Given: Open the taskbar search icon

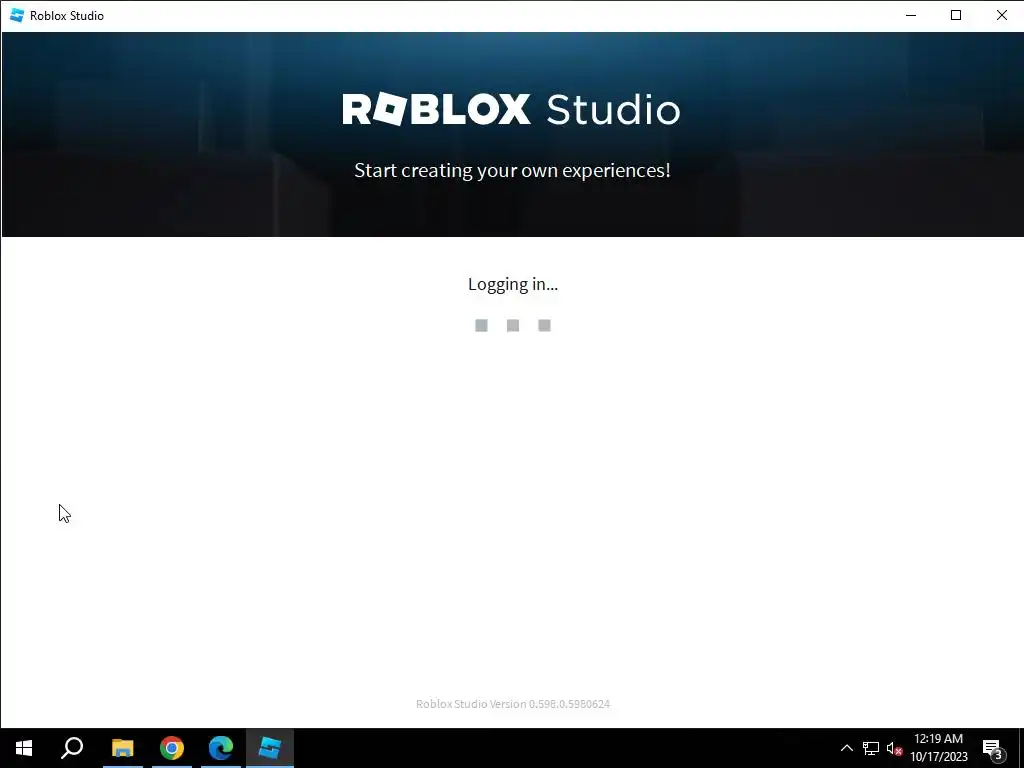Looking at the screenshot, I should coord(72,748).
